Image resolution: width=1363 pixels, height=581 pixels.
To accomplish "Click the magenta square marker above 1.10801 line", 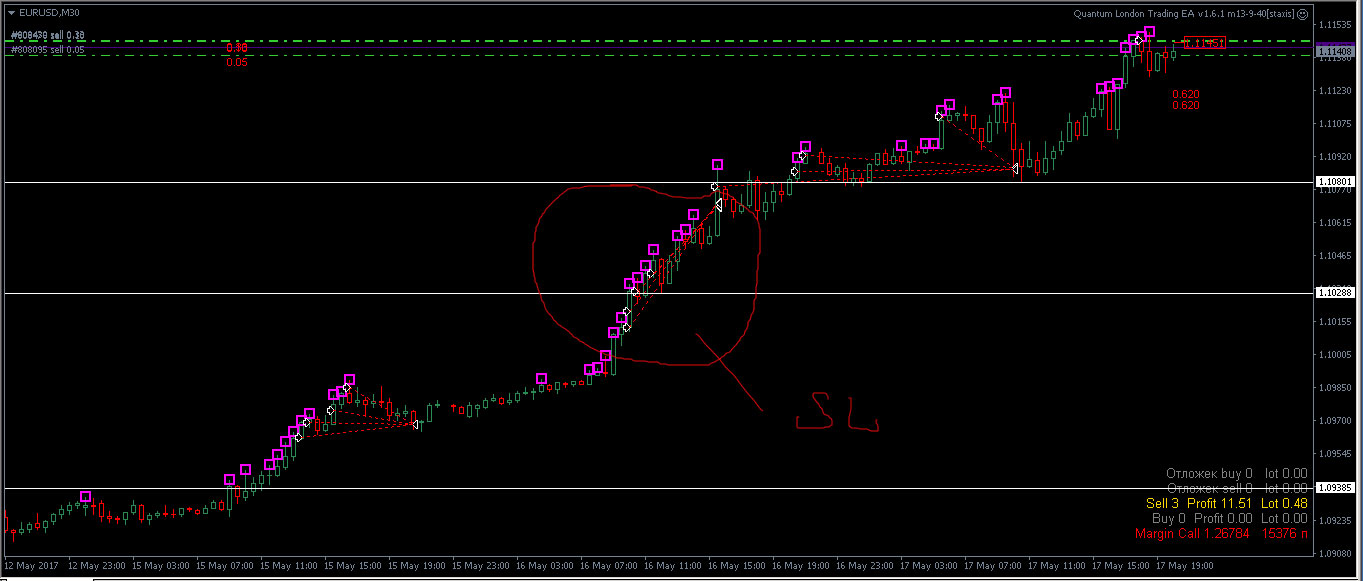I will (717, 165).
